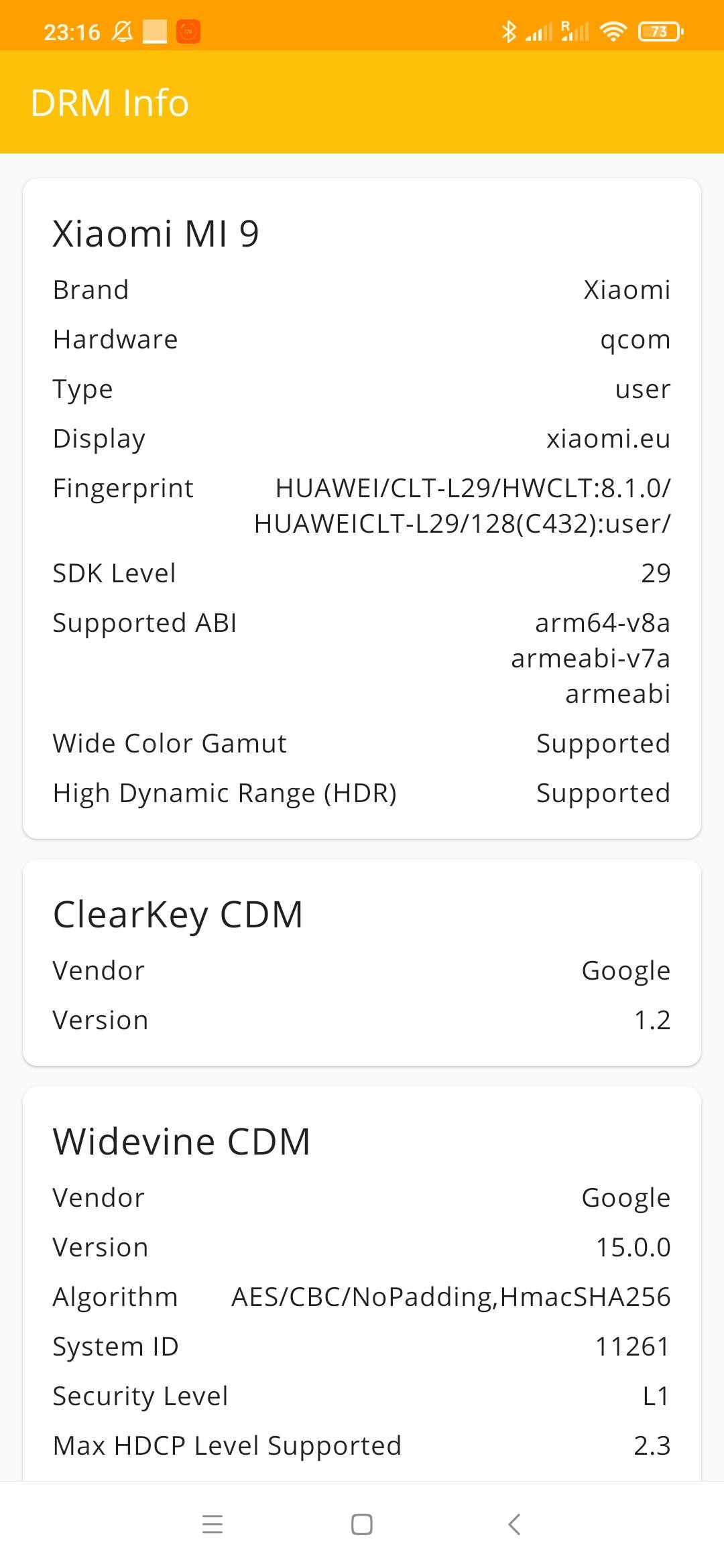
Task: Tap the Security Level L1 row
Action: tap(362, 1396)
